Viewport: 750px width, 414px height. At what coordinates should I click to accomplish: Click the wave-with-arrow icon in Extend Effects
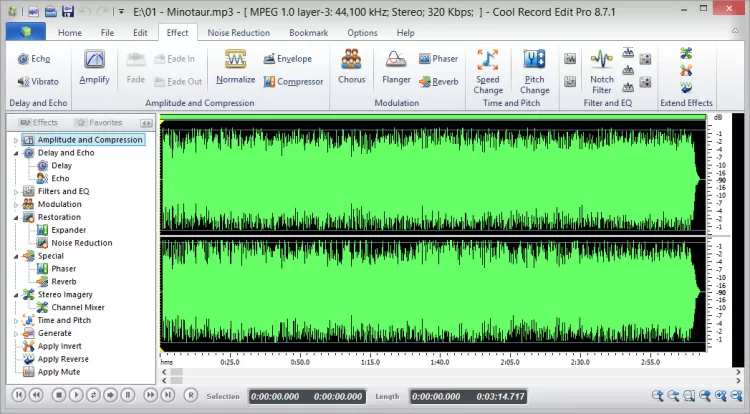(x=686, y=87)
